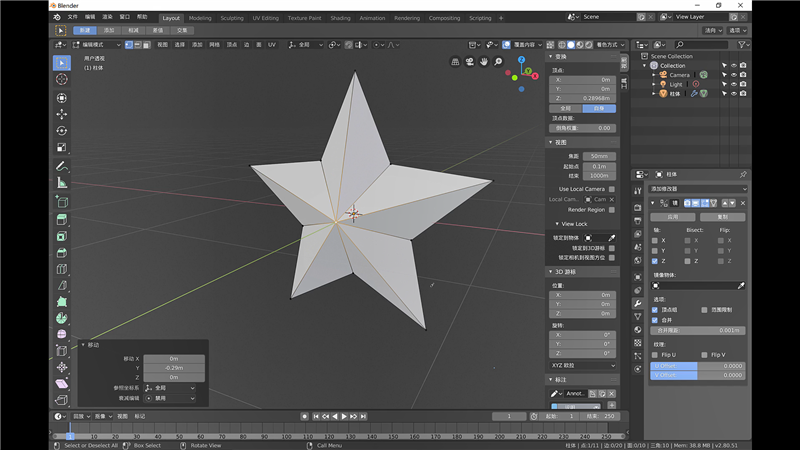Select the Extrude Region tool
This screenshot has height=450, width=800.
coord(62,220)
